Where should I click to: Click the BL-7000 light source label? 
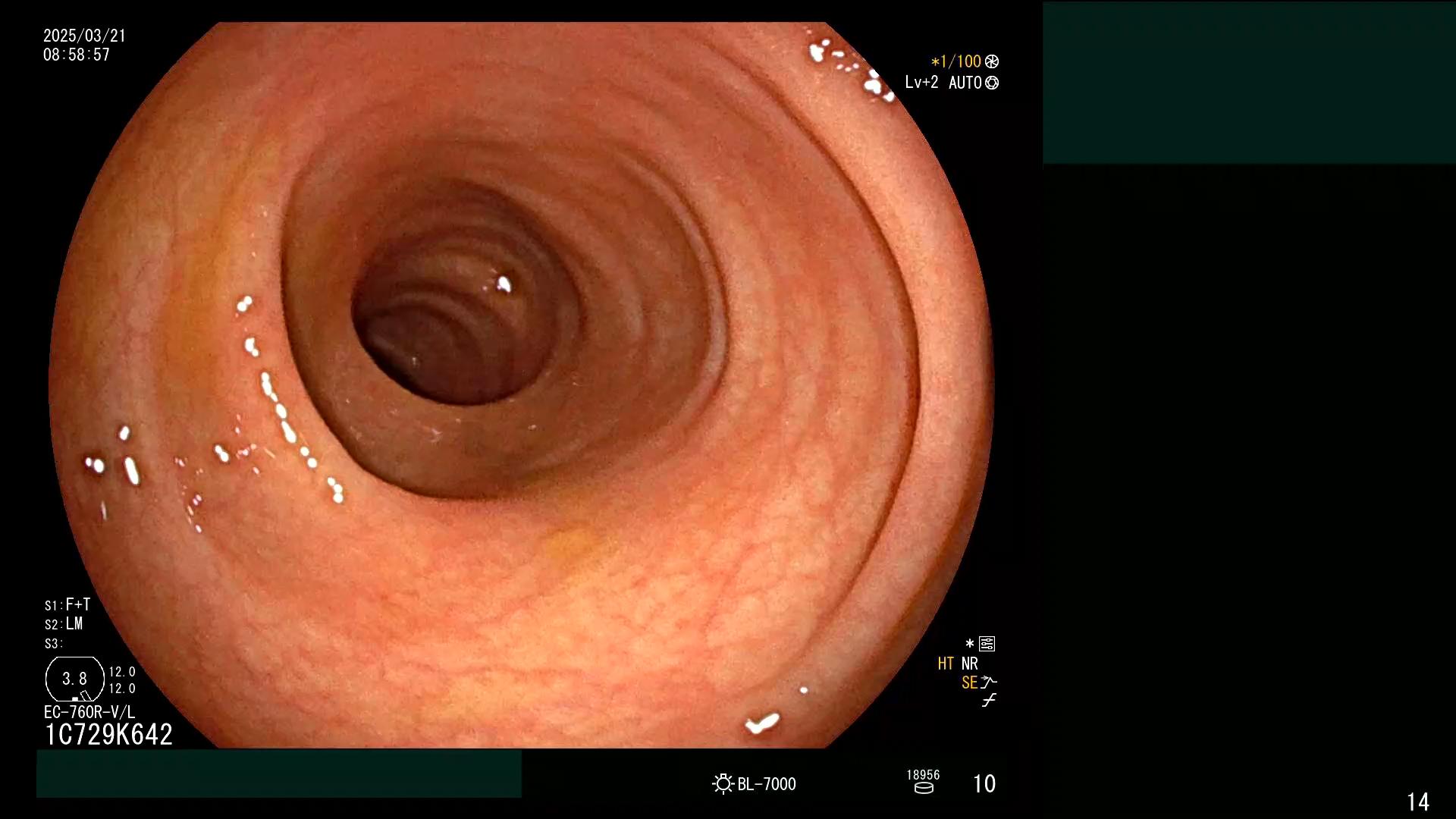(767, 784)
